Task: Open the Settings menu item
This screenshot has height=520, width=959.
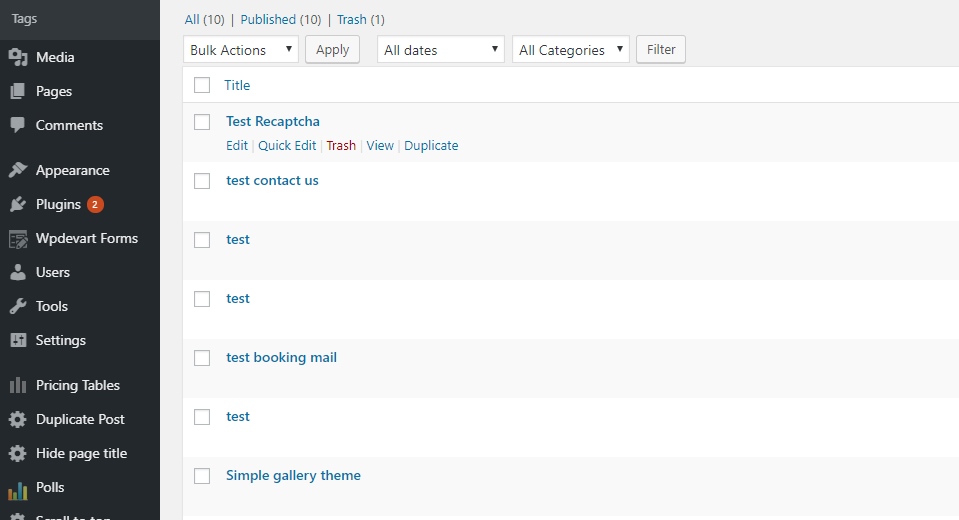Action: tap(61, 340)
